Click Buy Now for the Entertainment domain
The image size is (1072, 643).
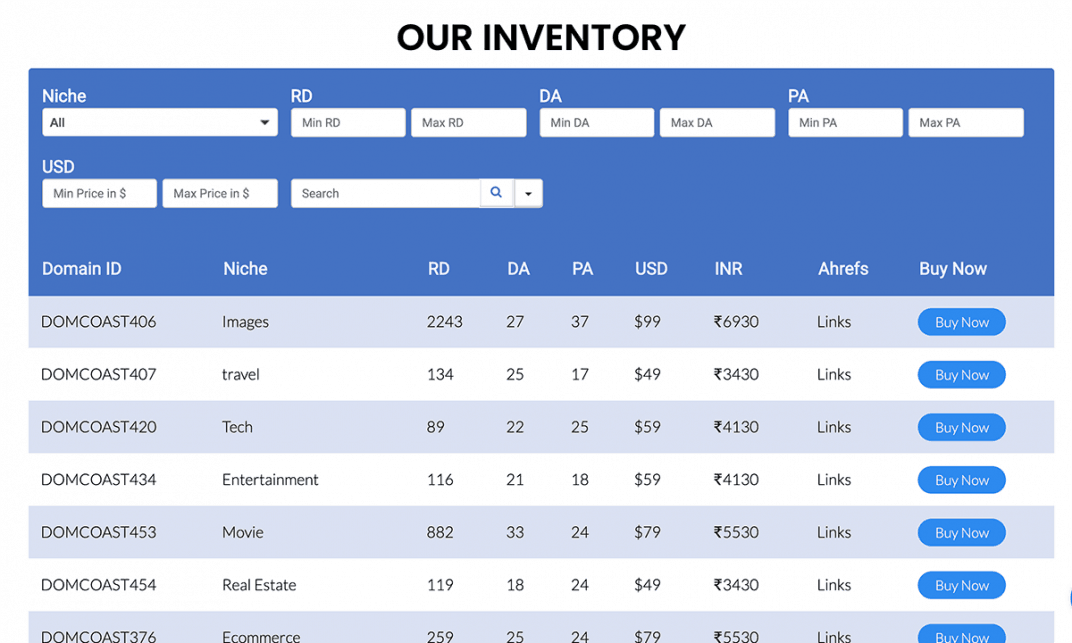click(961, 479)
